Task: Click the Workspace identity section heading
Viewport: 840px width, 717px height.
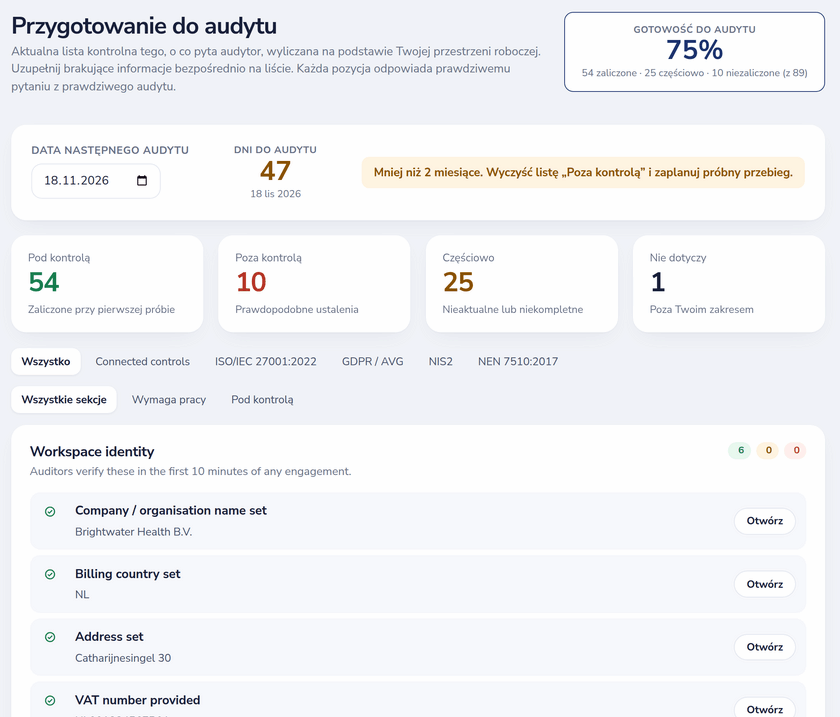Action: tap(92, 452)
